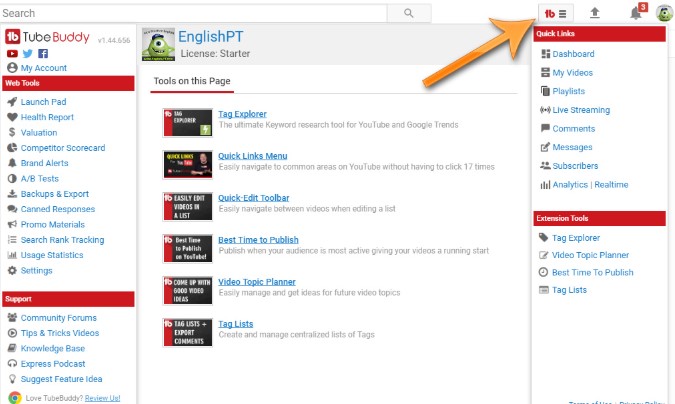Click the TubeBuddy menu icon in top bar

pyautogui.click(x=556, y=13)
